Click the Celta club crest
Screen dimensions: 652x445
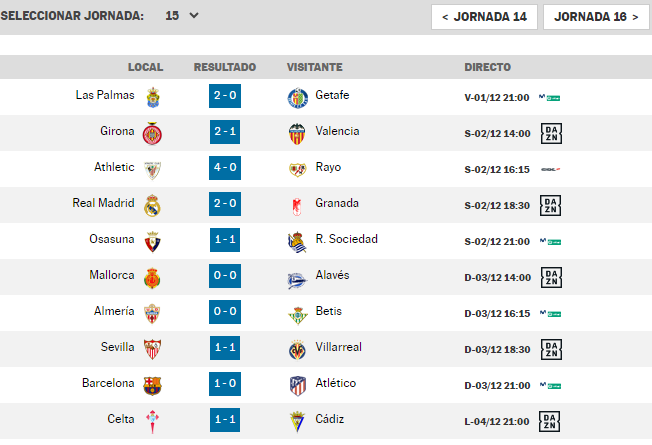[153, 421]
